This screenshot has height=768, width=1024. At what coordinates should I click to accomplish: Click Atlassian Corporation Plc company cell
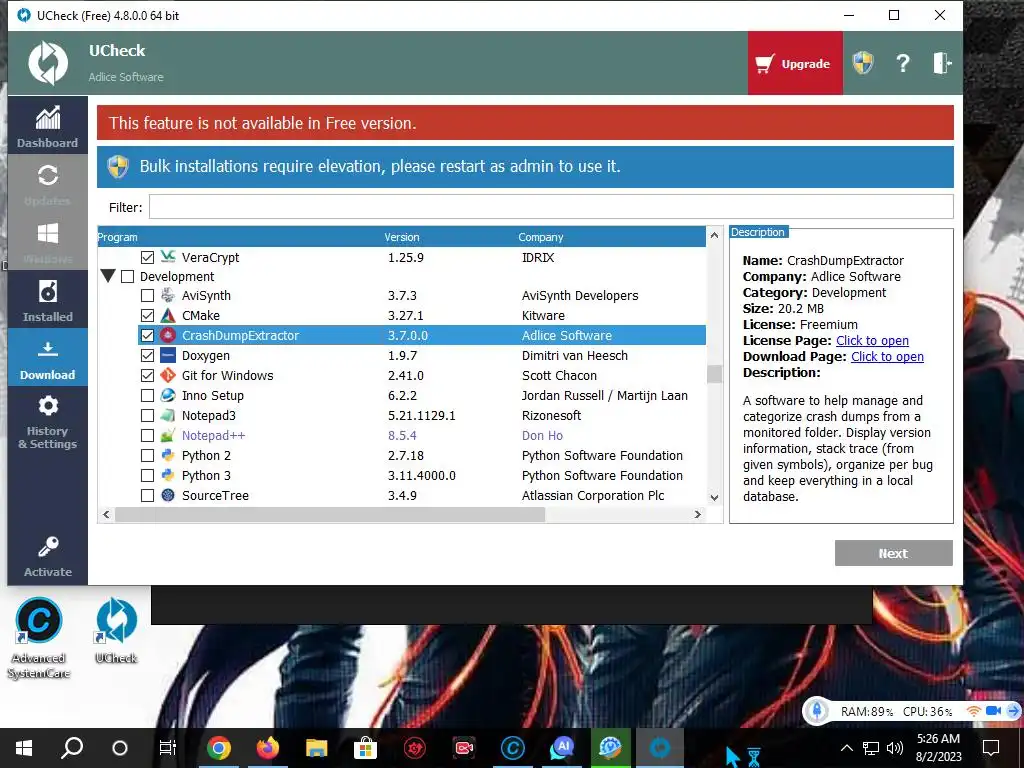pyautogui.click(x=593, y=496)
